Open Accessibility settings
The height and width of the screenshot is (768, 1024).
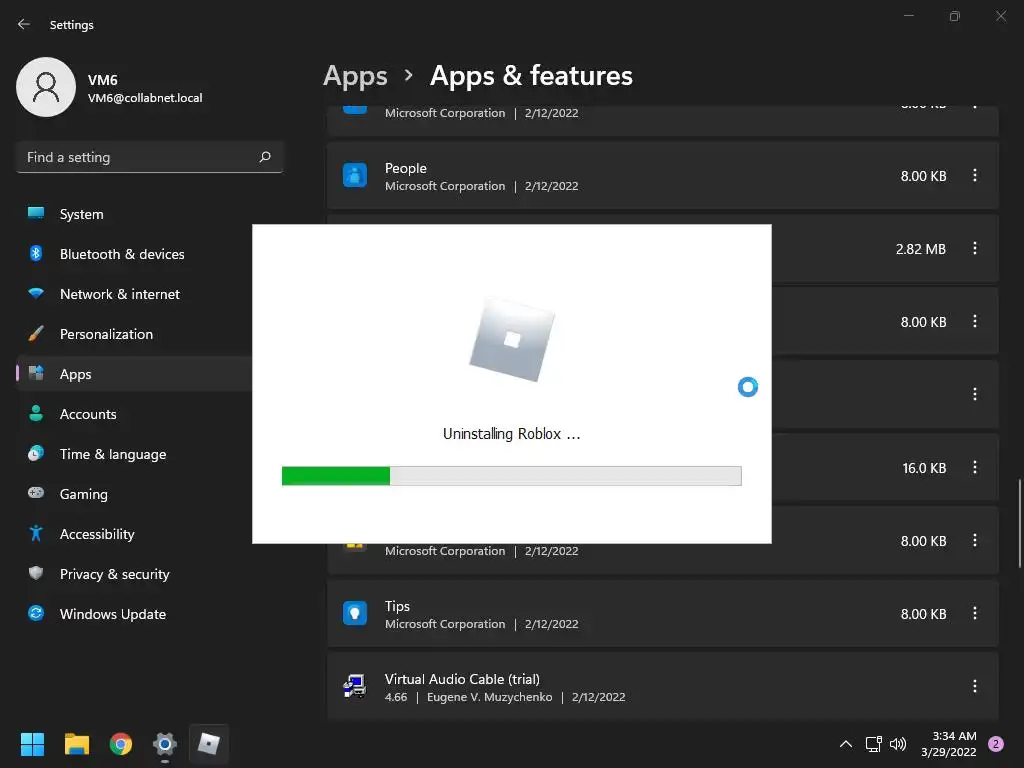[134, 534]
